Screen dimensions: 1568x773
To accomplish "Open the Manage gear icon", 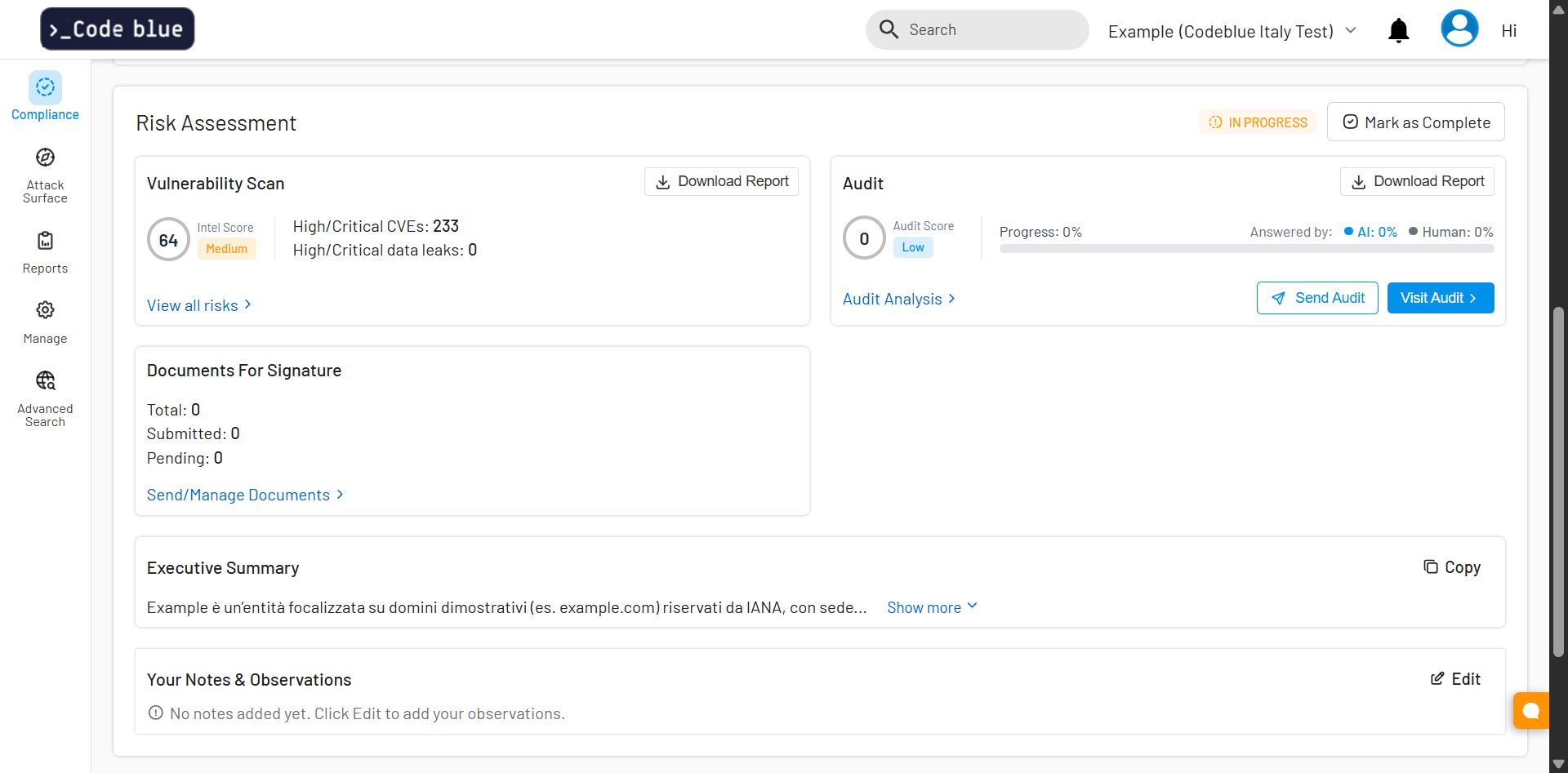I will click(x=45, y=311).
